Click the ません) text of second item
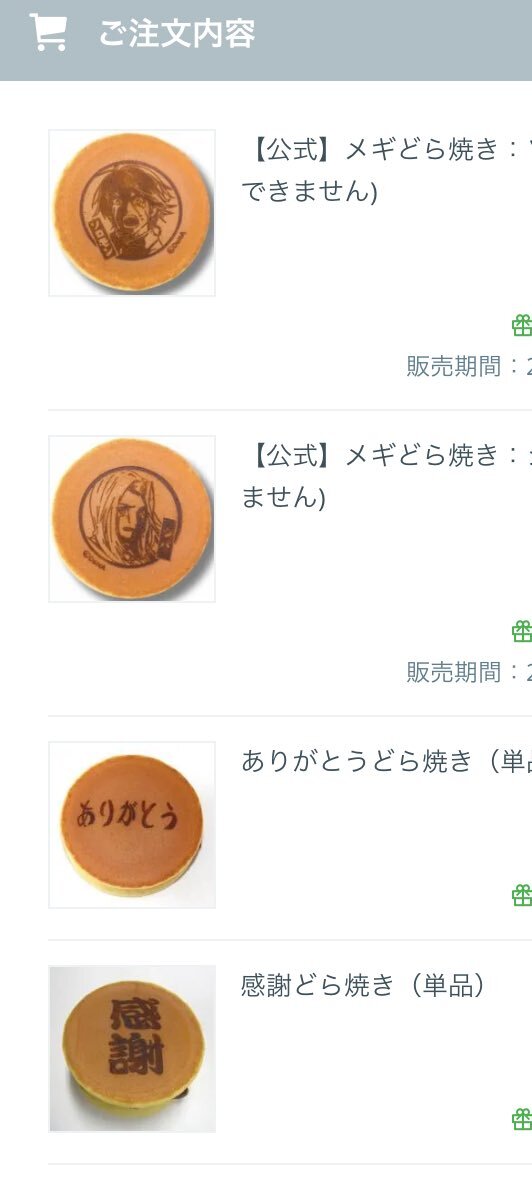This screenshot has width=532, height=1181. (x=283, y=498)
